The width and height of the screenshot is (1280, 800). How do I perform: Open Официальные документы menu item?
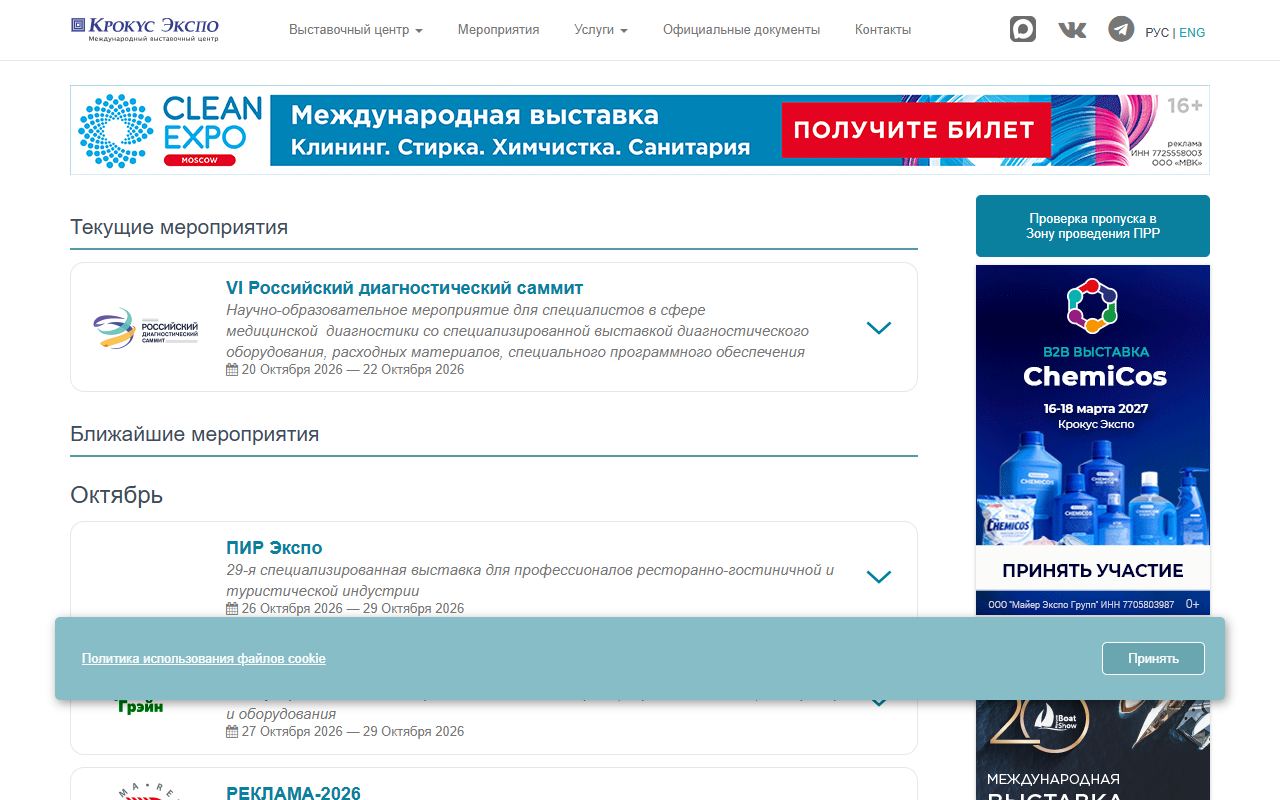coord(741,30)
